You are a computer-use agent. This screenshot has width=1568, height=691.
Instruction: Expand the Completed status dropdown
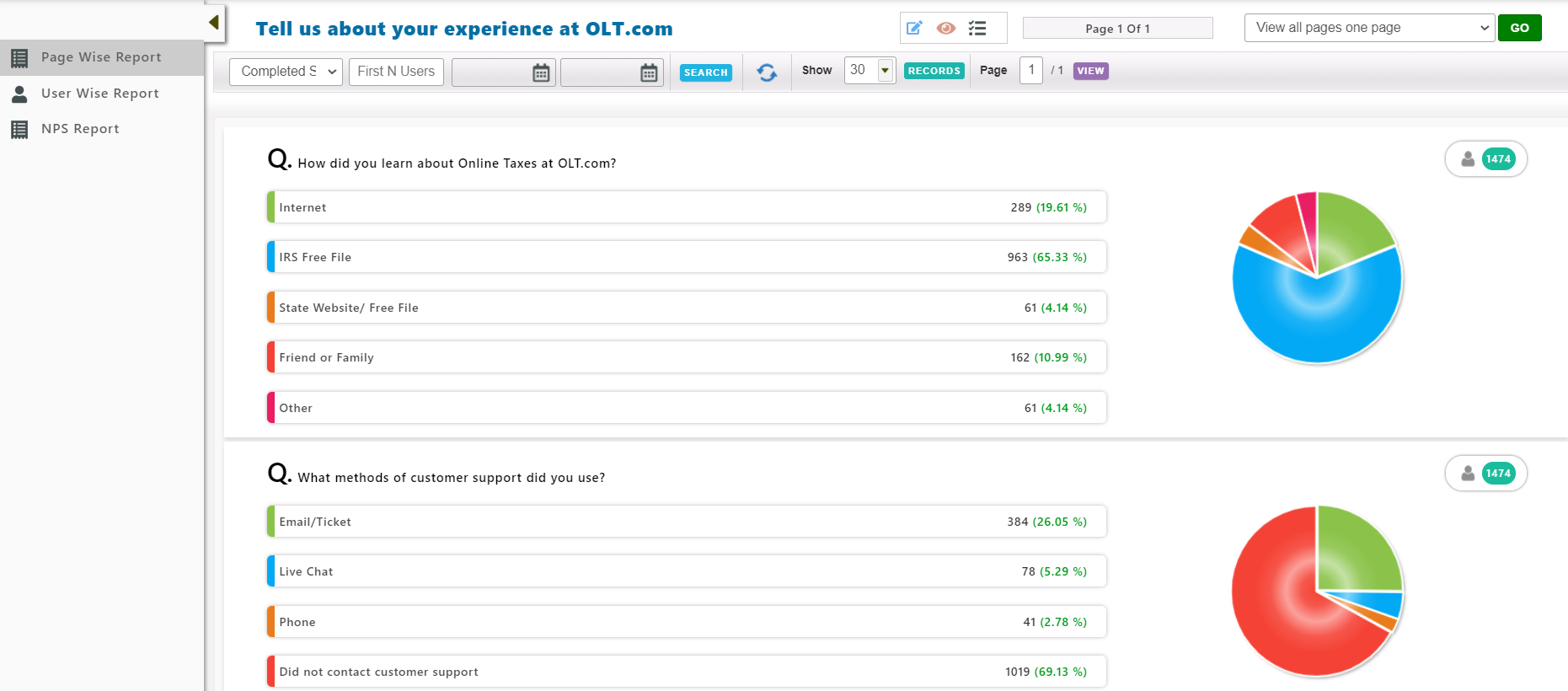(286, 72)
